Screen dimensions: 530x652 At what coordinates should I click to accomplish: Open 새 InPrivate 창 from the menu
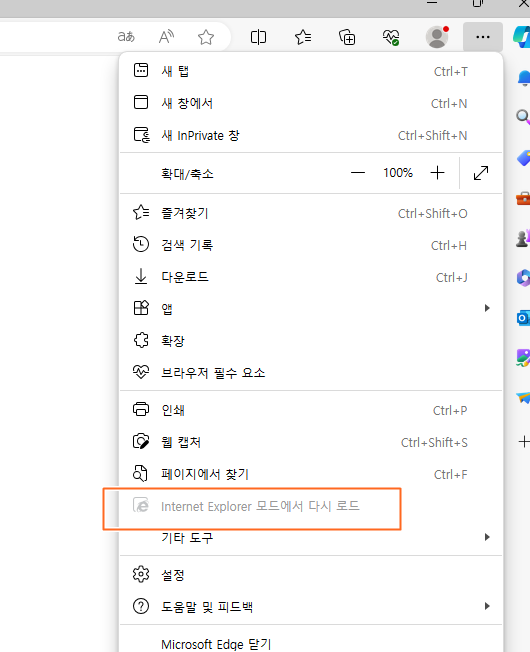[x=311, y=135]
